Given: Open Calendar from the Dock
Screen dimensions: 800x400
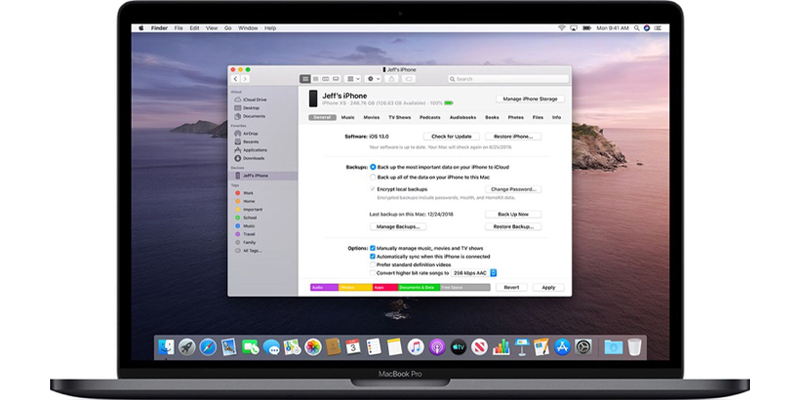Looking at the screenshot, I should click(353, 347).
